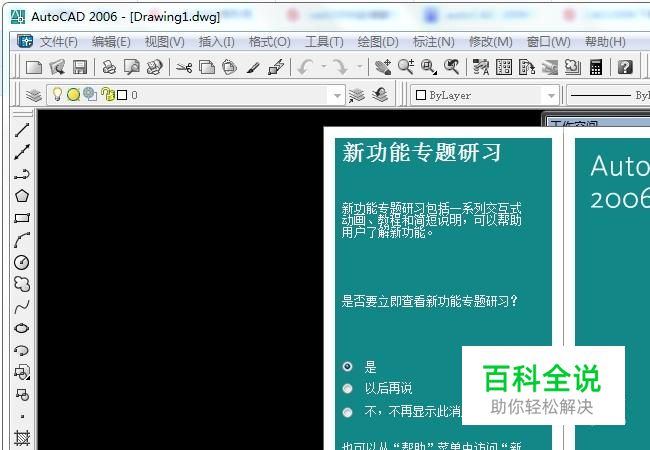Select the Make Block tool

22,394
